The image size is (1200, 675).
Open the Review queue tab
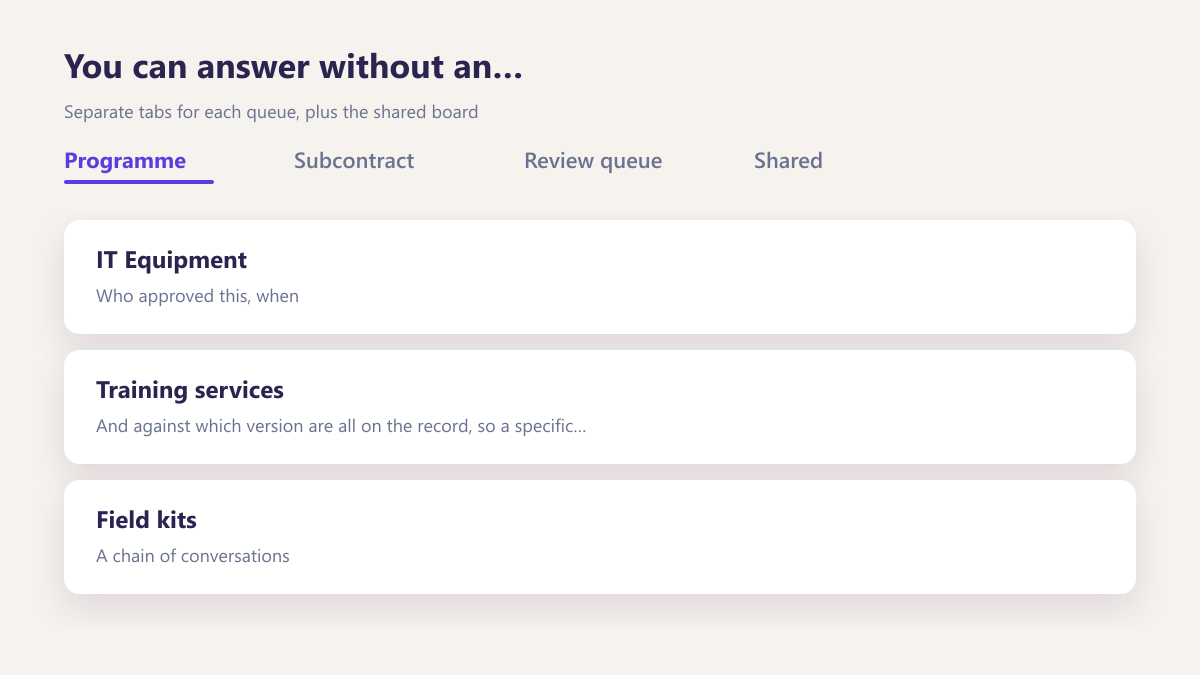593,161
